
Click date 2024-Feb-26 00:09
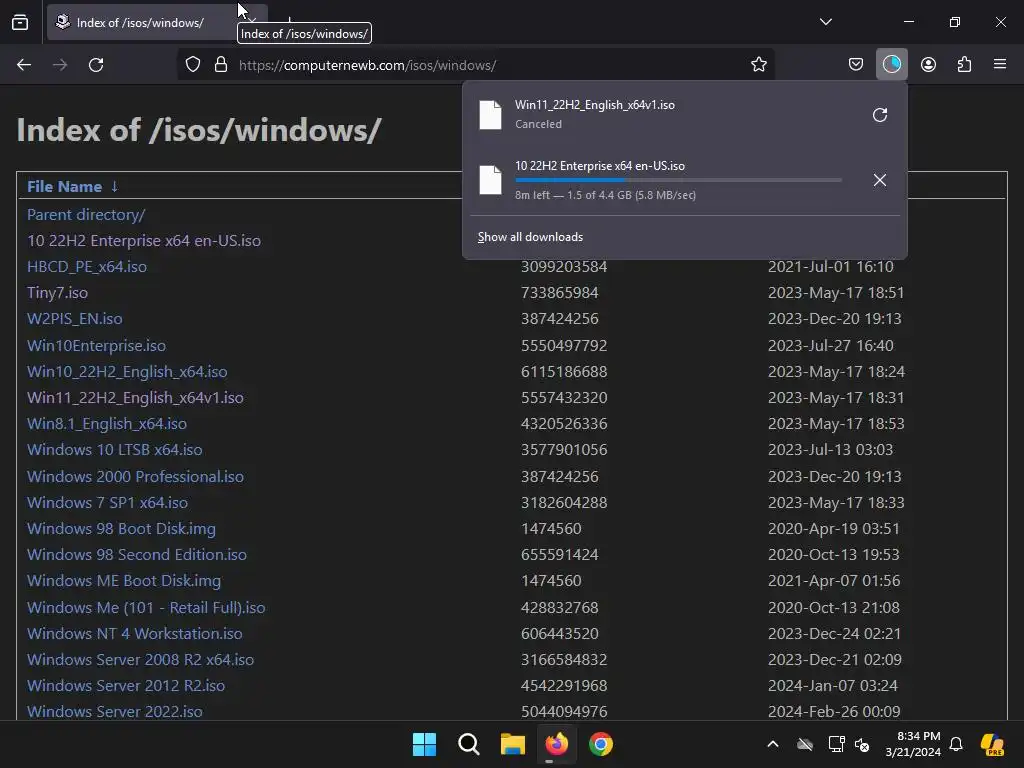point(834,712)
